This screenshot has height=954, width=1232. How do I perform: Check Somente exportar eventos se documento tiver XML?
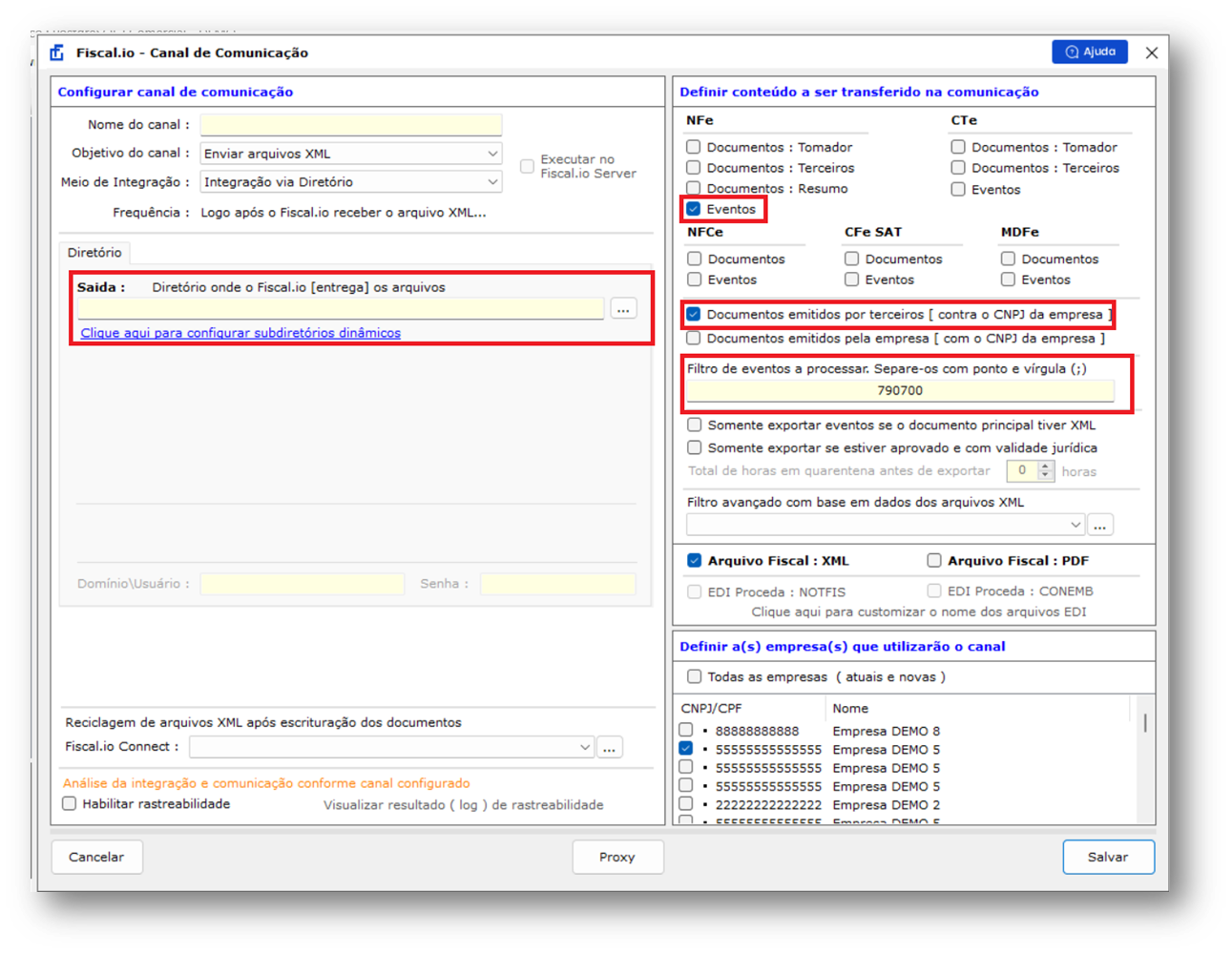coord(695,425)
